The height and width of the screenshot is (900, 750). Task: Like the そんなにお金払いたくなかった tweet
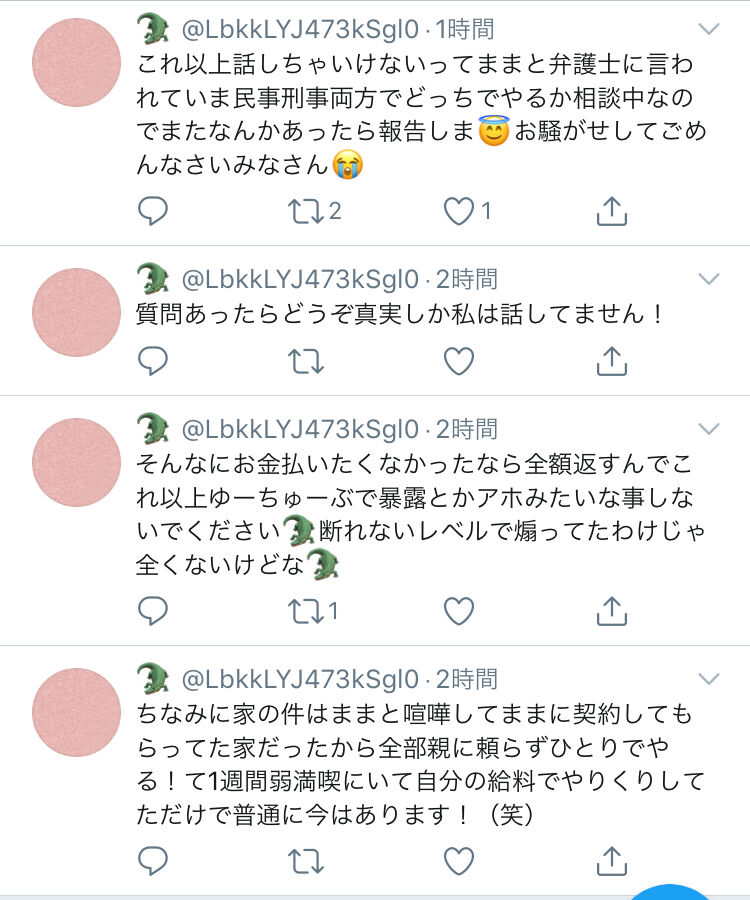pyautogui.click(x=459, y=611)
